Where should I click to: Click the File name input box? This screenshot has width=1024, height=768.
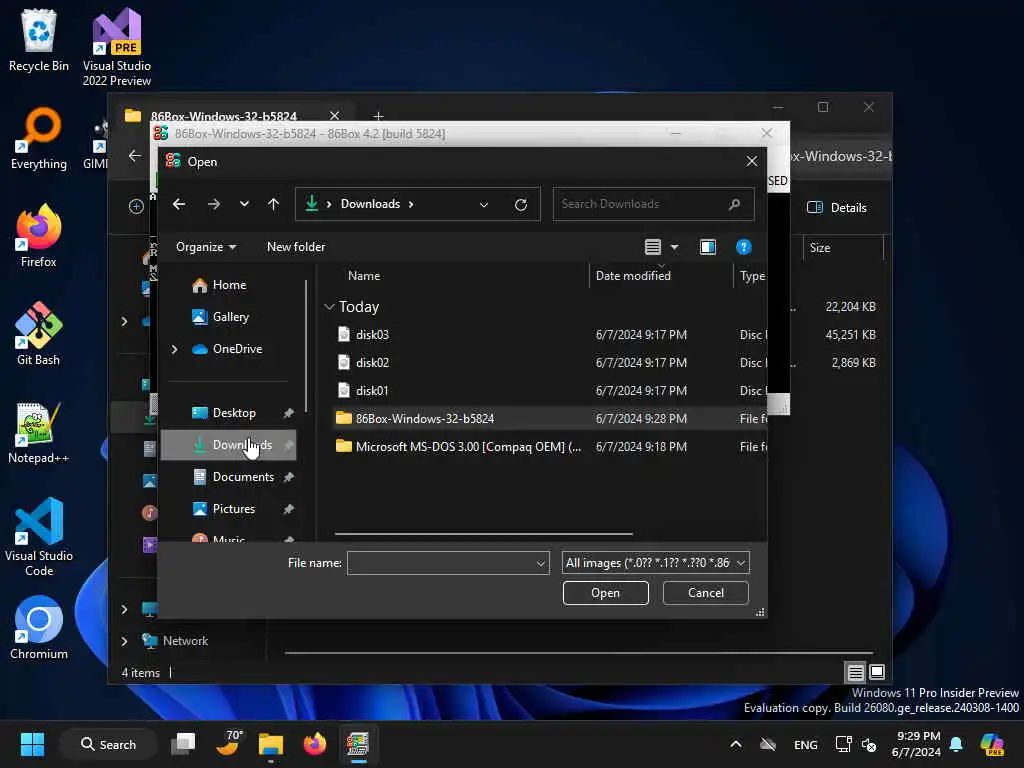tap(440, 563)
